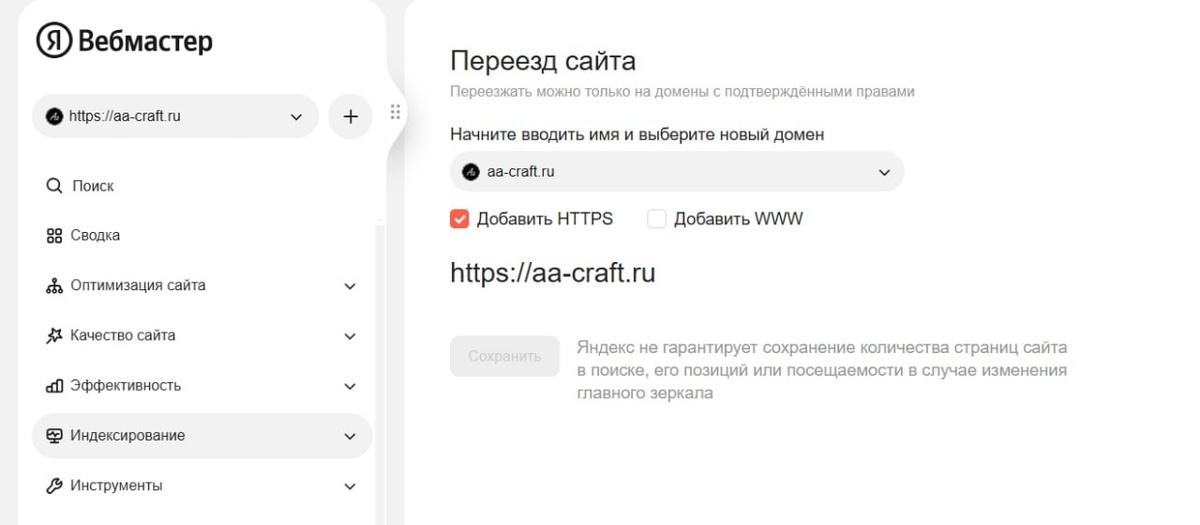This screenshot has height=525, width=1200.
Task: Click the resulting https://aa-craft.ru address text
Action: point(553,272)
